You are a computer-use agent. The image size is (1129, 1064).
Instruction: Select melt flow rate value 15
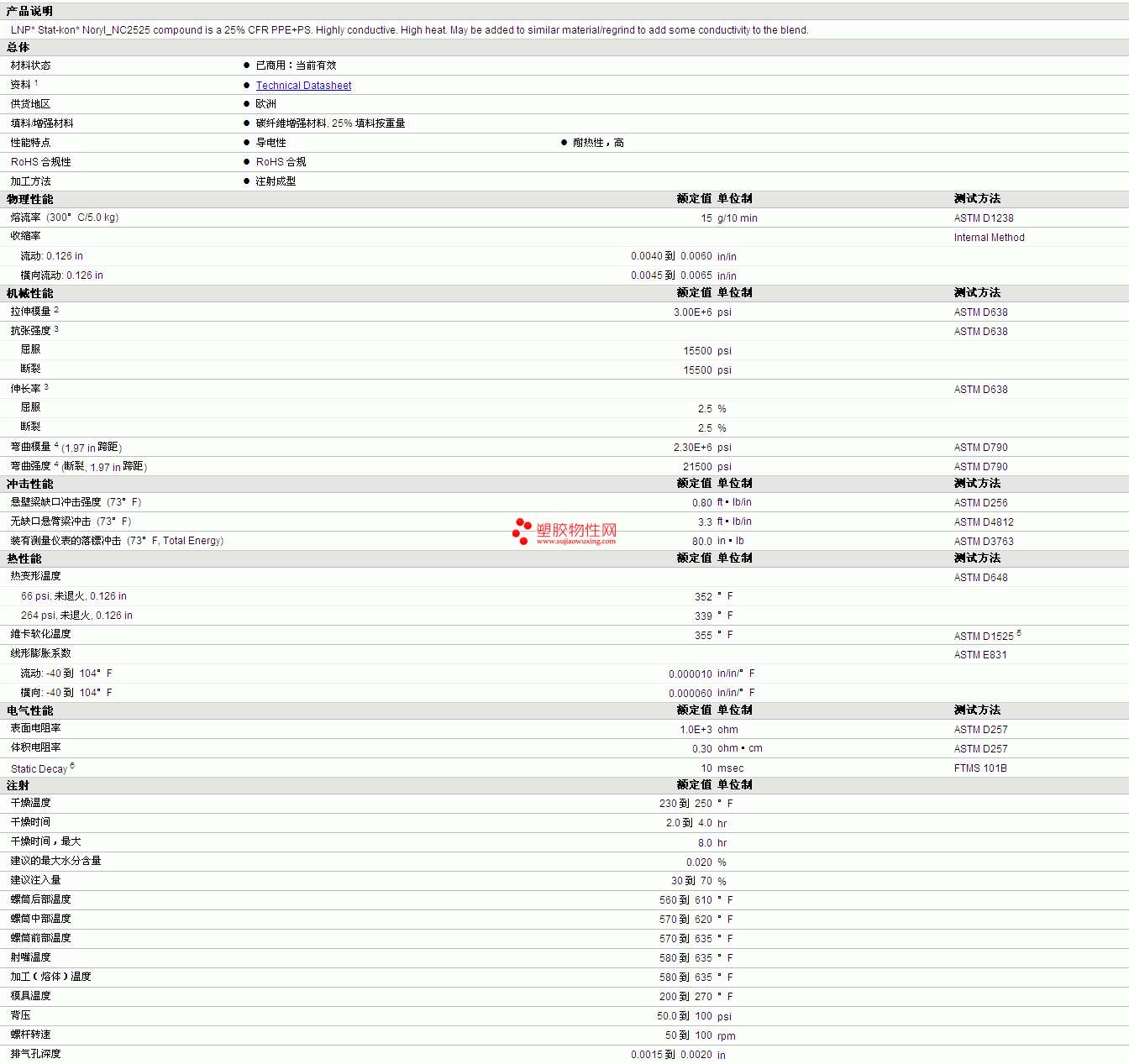coord(706,218)
